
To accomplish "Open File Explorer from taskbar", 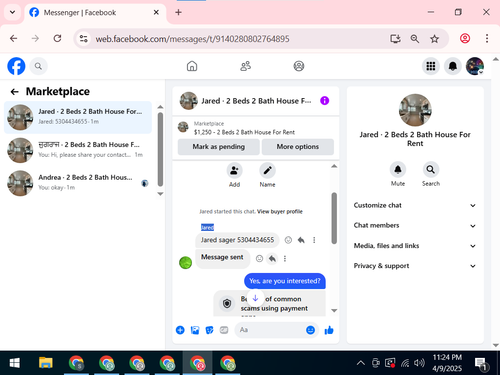I will 46,363.
